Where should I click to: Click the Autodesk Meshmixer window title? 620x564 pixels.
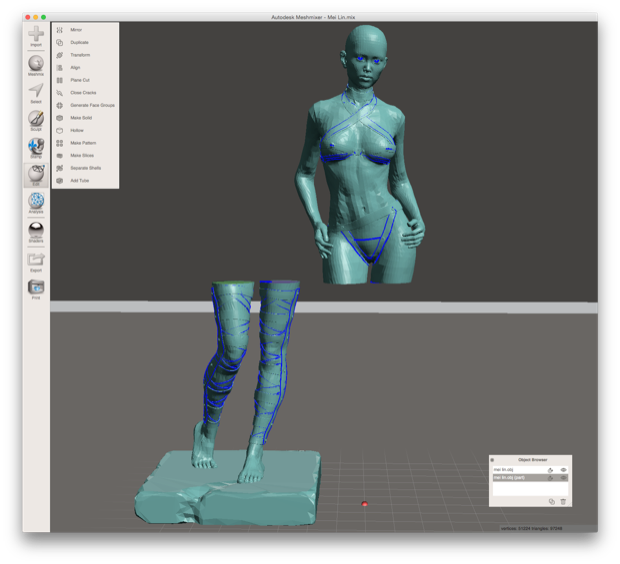[313, 17]
